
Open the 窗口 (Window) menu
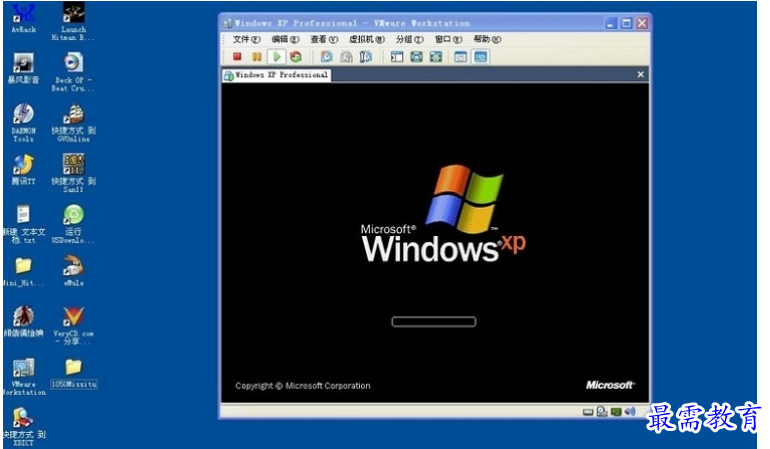448,39
